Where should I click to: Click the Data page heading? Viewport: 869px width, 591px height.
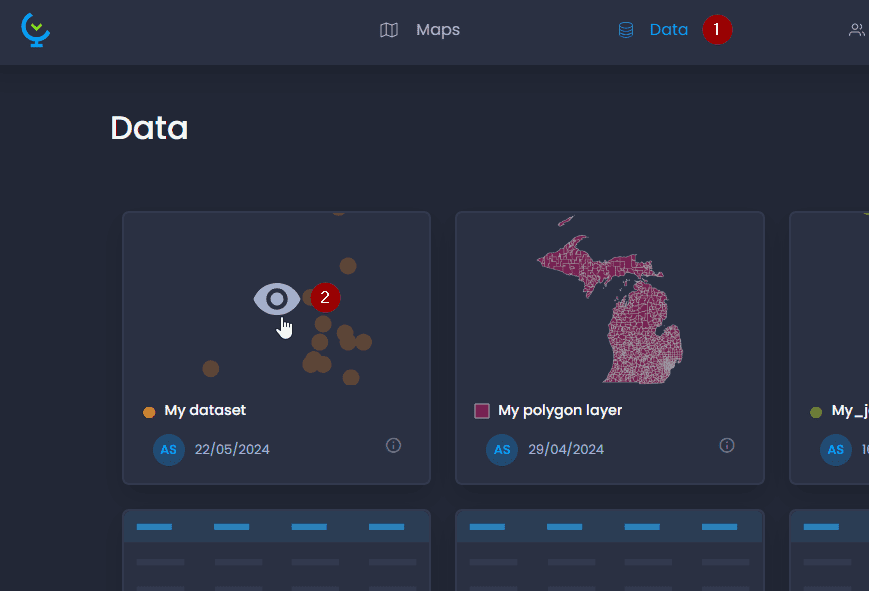coord(149,128)
